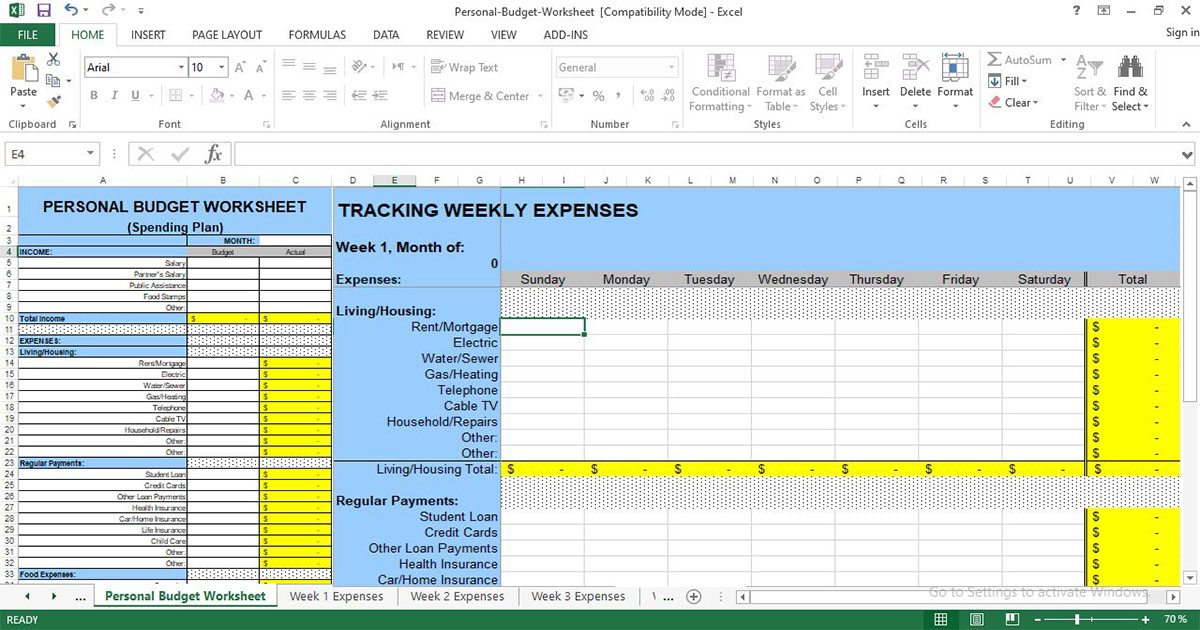Open the Font name dropdown
This screenshot has width=1200, height=630.
click(180, 67)
